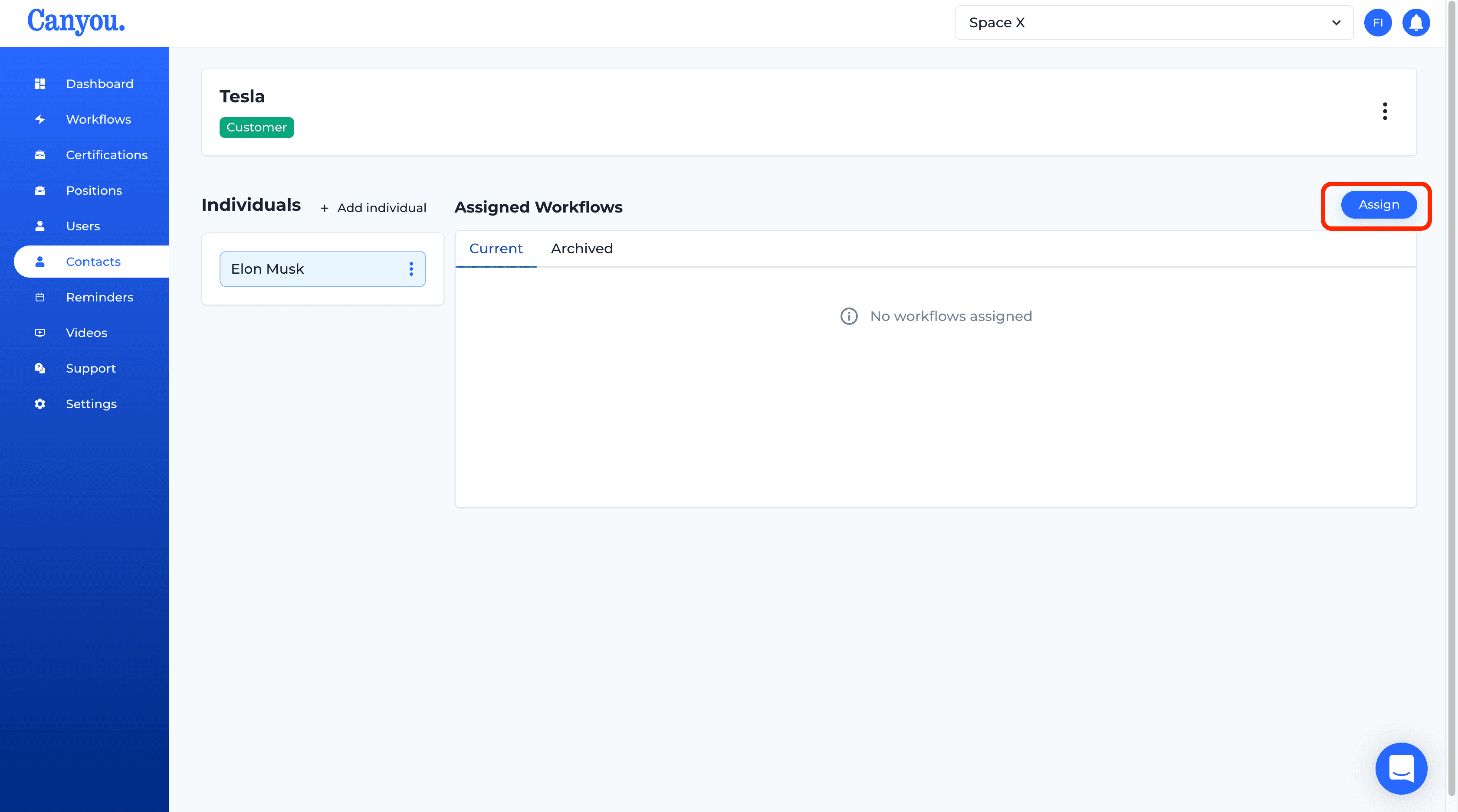
Task: Click the Videos icon in sidebar
Action: click(40, 332)
